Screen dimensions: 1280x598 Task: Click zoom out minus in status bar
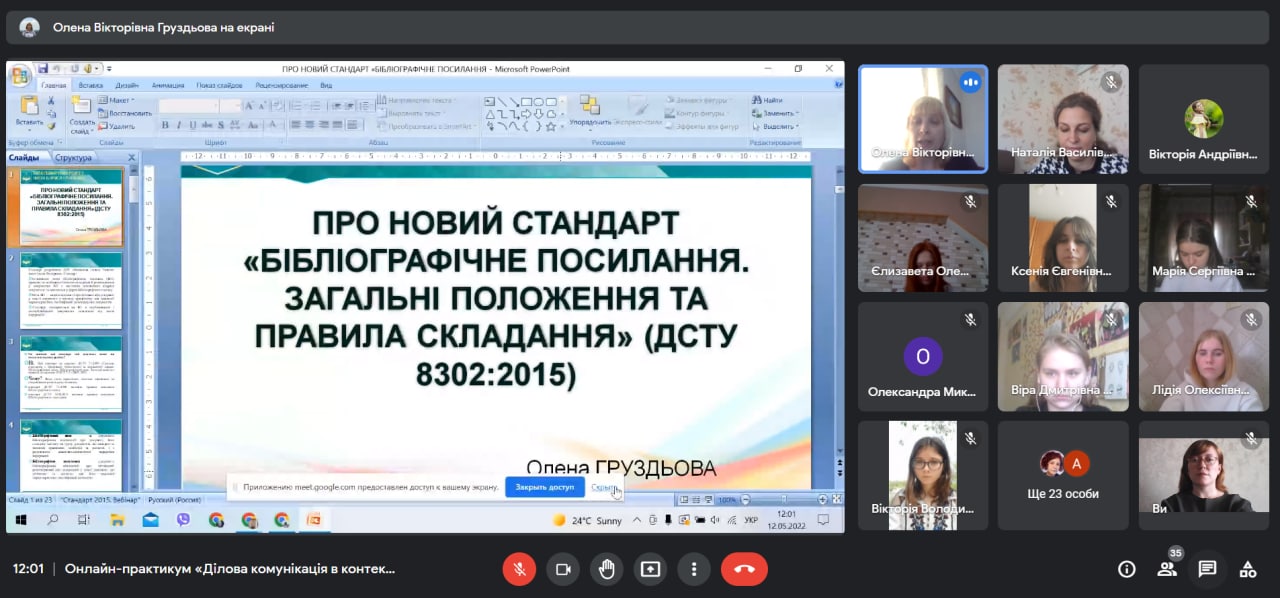click(x=744, y=499)
